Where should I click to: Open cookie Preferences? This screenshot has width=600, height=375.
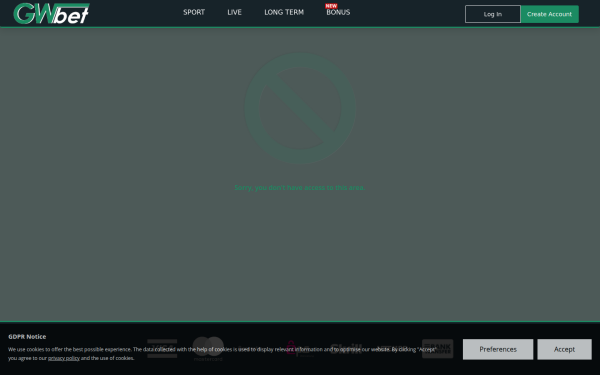[498, 349]
